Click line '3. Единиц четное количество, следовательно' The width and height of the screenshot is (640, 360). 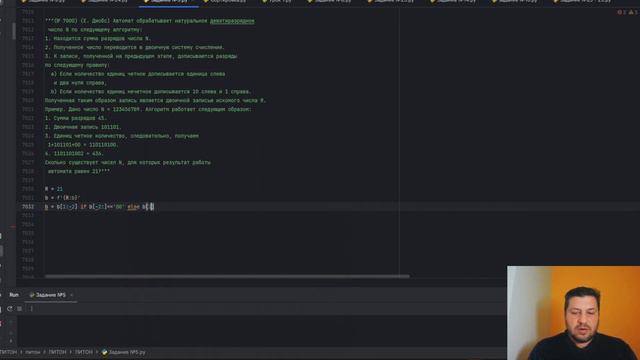122,136
